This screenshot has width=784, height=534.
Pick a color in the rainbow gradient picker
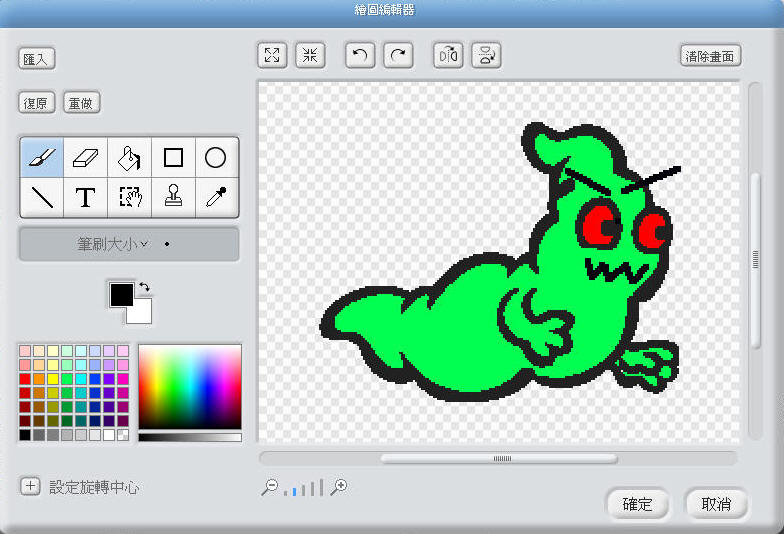(x=189, y=385)
